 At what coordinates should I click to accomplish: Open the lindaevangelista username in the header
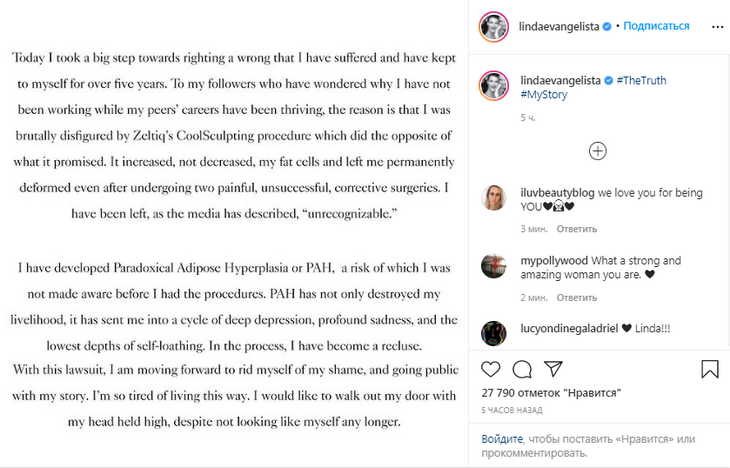tap(558, 26)
